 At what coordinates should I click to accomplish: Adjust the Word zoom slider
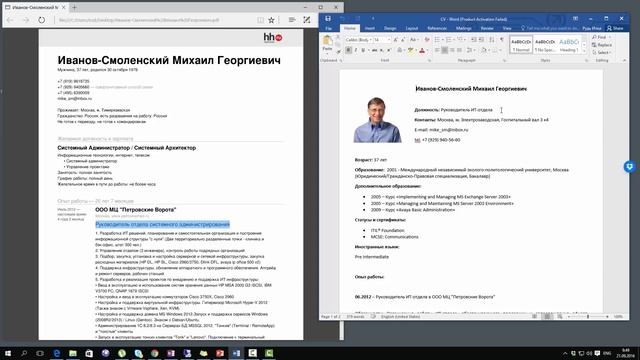[588, 317]
